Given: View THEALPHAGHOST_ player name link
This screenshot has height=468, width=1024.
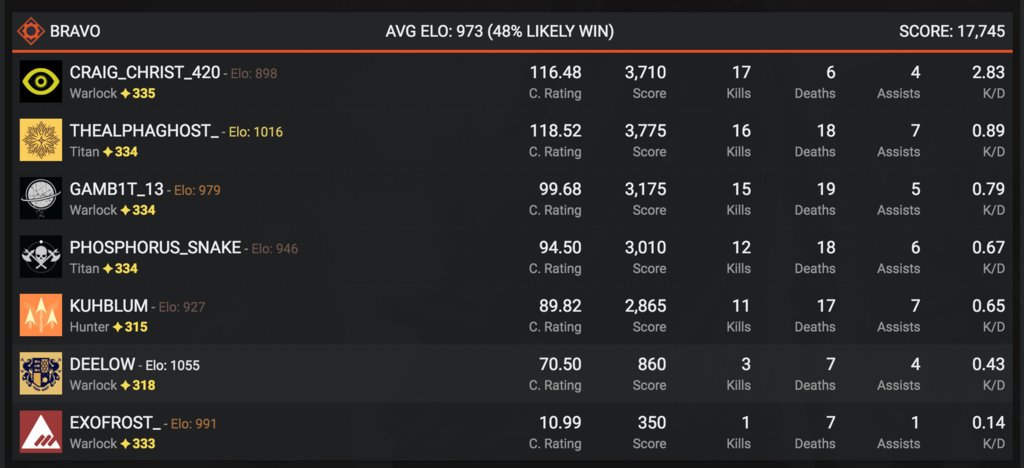Looking at the screenshot, I should 144,131.
